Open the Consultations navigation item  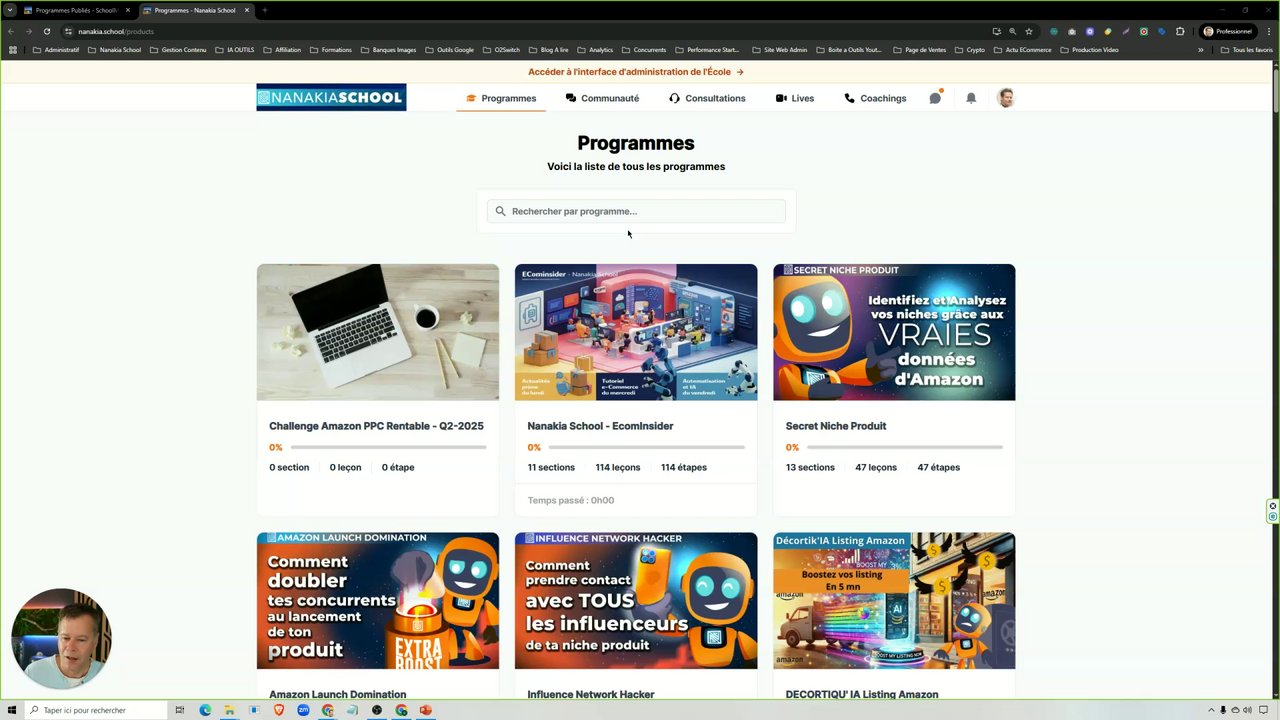pos(707,98)
